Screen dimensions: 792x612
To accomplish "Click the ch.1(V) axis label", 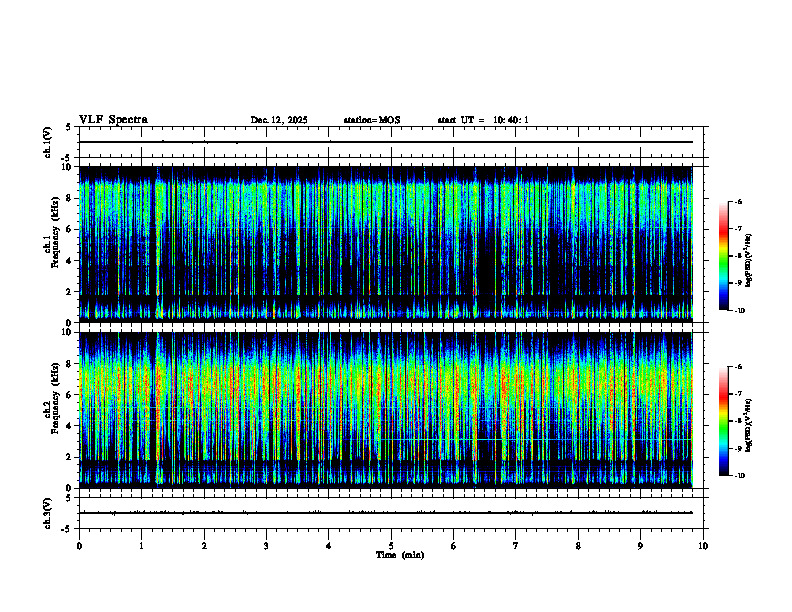I will (47, 142).
